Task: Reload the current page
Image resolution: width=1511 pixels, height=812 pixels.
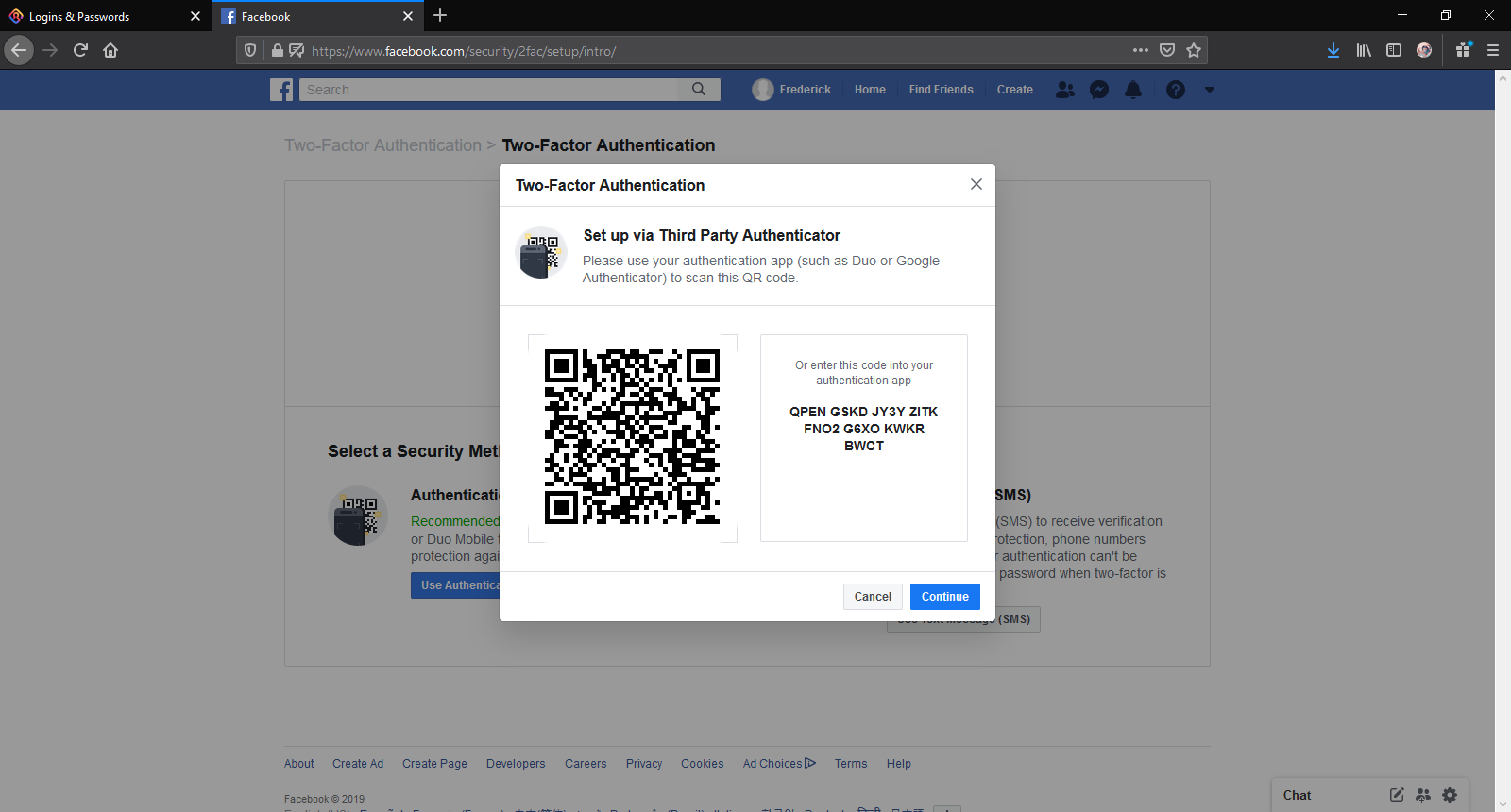Action: [x=81, y=50]
